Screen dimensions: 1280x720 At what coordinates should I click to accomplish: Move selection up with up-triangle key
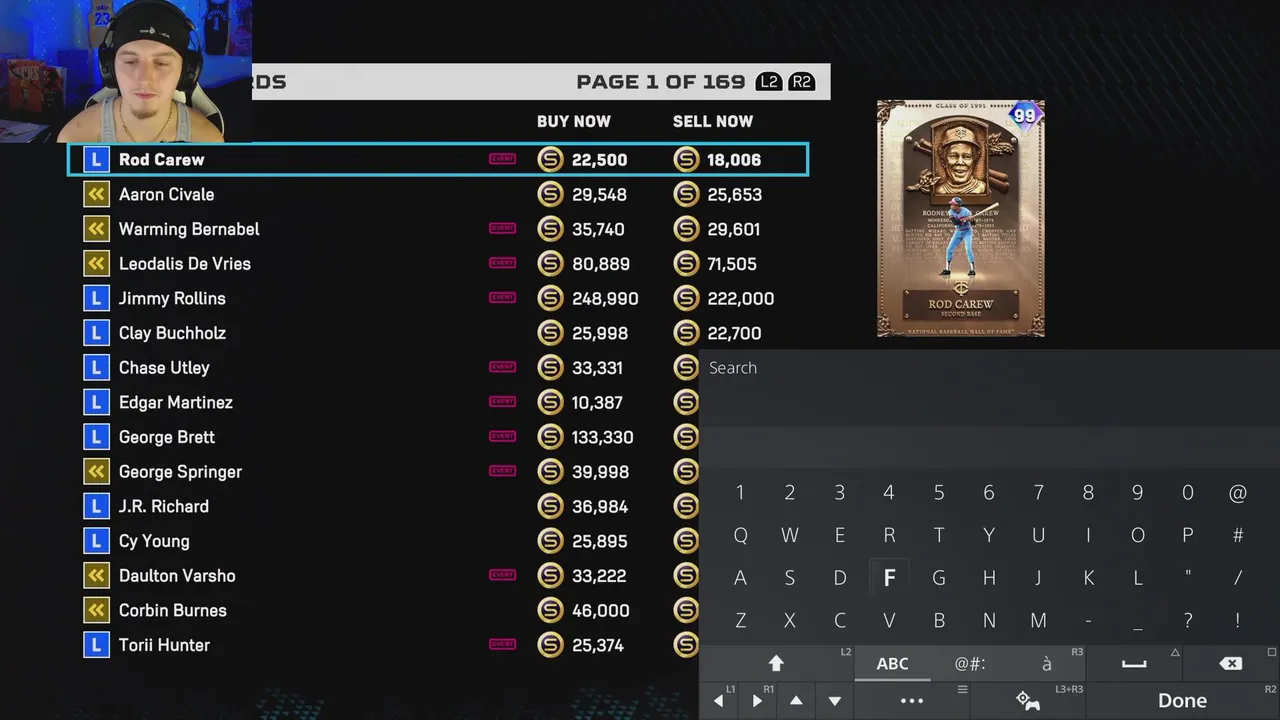tap(796, 701)
